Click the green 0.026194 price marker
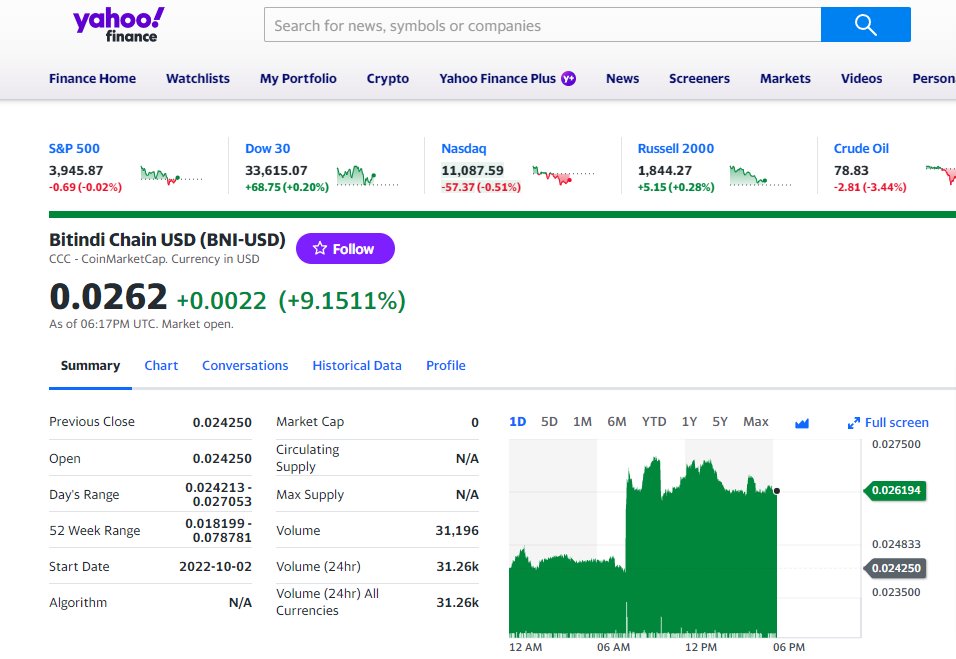 [895, 490]
